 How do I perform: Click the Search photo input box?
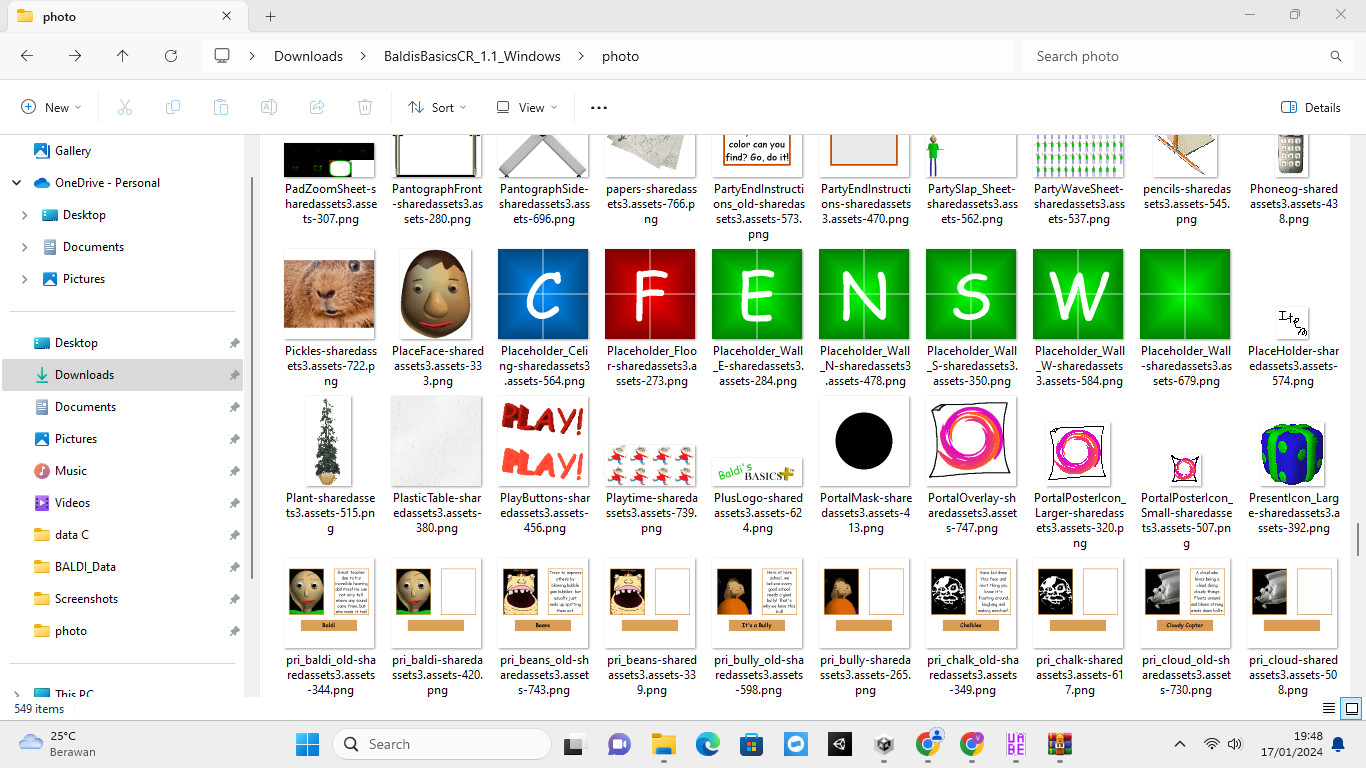1189,56
